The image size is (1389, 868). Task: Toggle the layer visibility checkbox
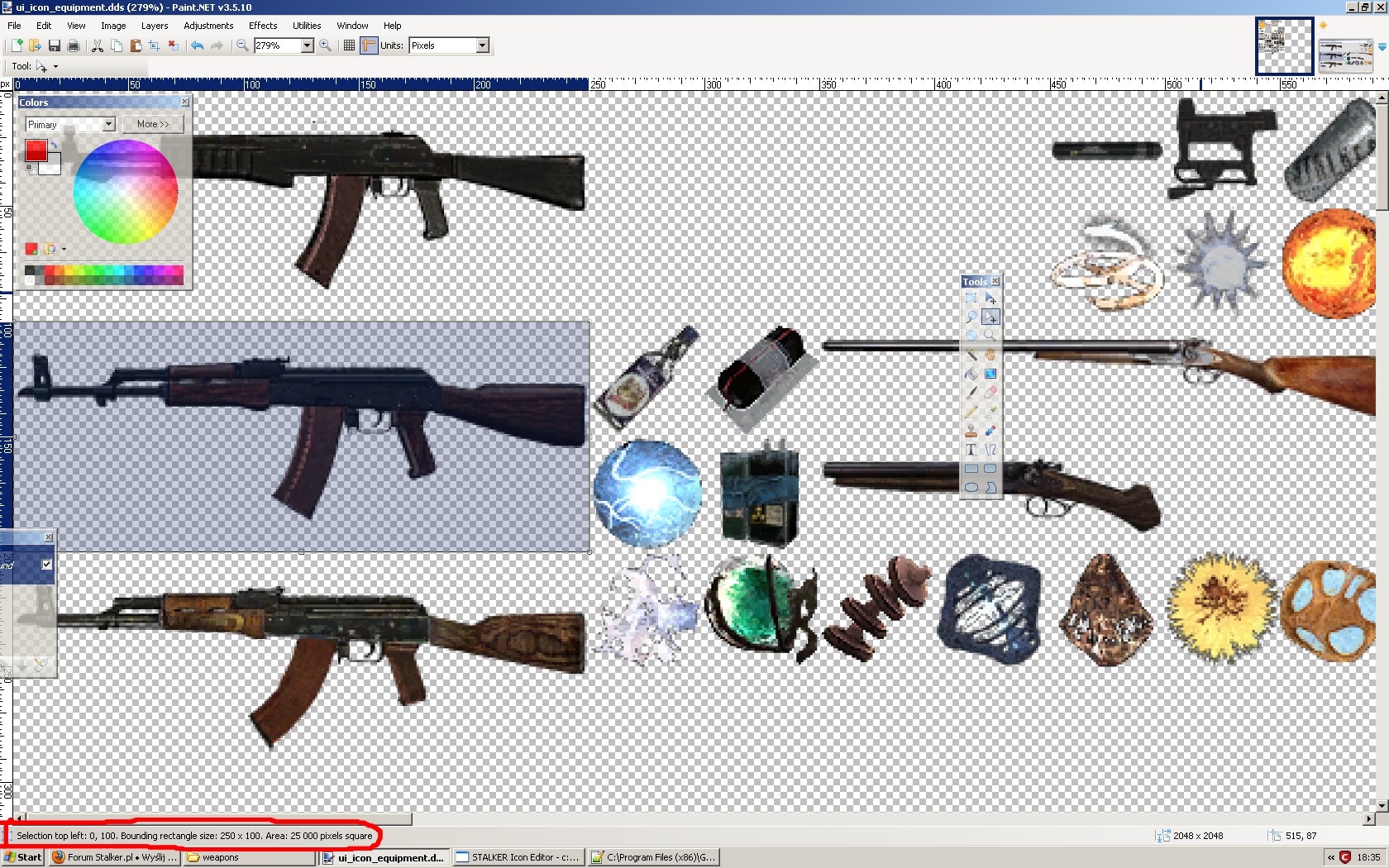[x=47, y=565]
